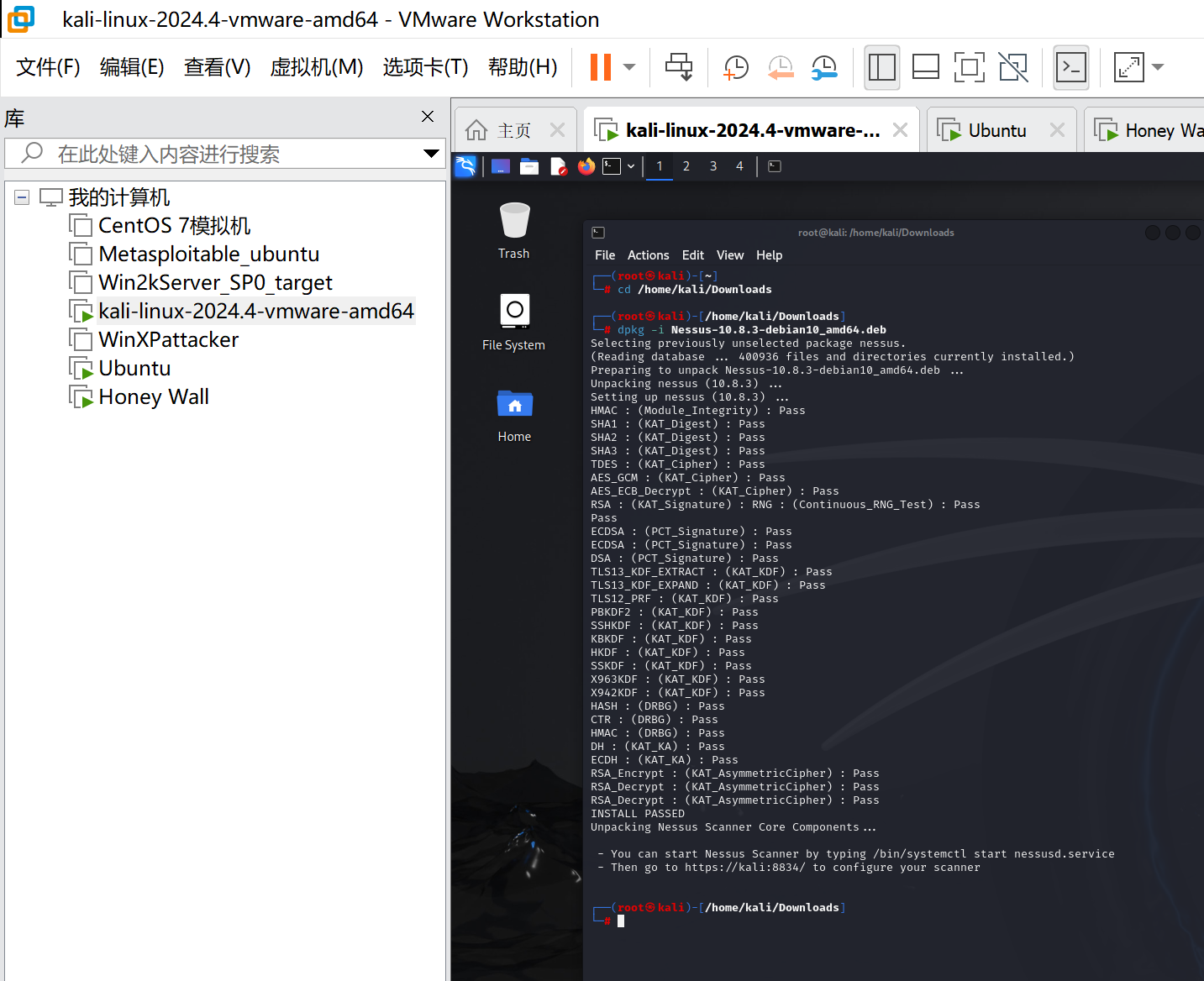Select 我的计算机 in the library
Screen dimensions: 1204x981
[118, 197]
